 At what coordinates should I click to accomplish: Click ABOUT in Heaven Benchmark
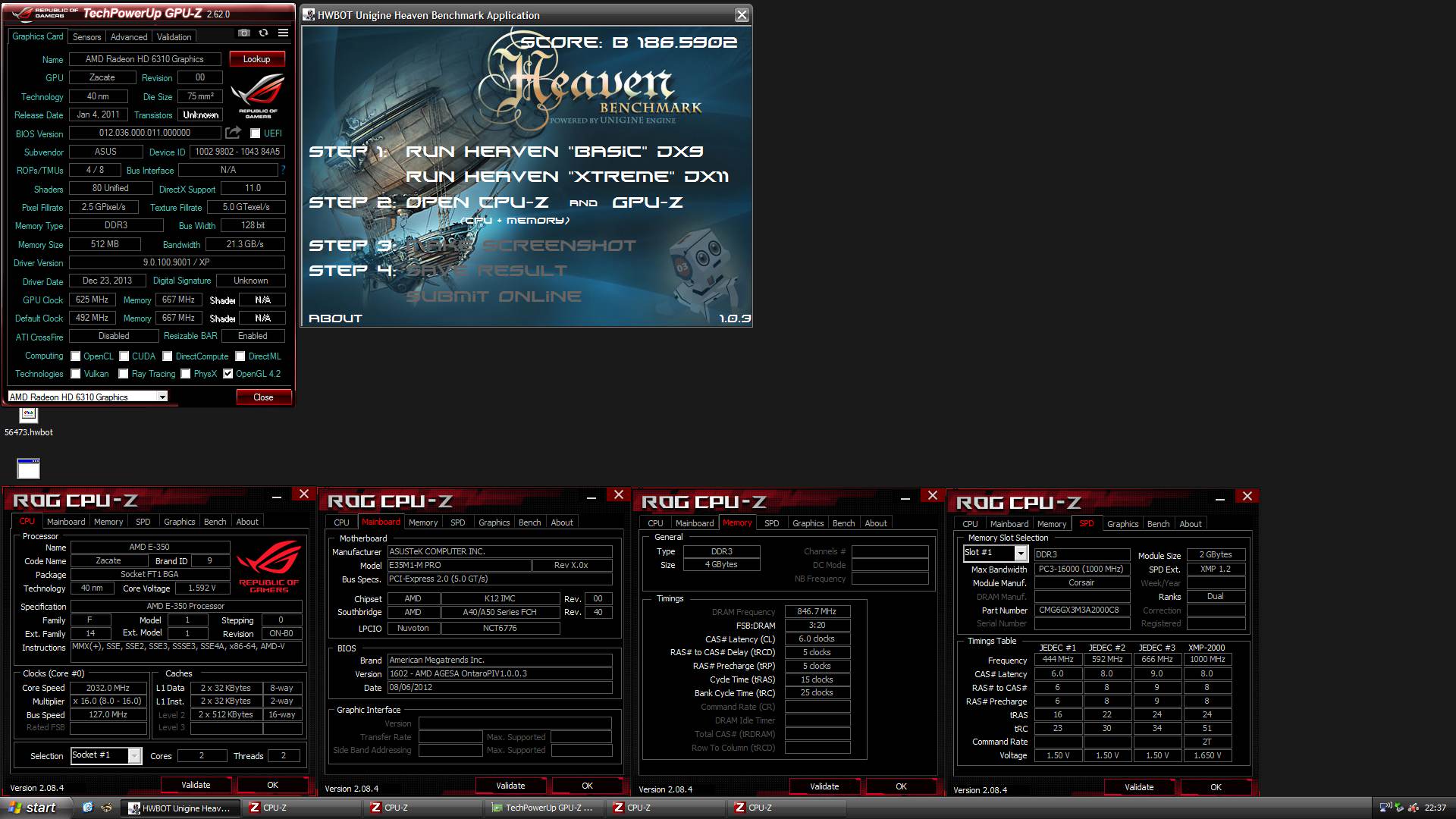(335, 318)
